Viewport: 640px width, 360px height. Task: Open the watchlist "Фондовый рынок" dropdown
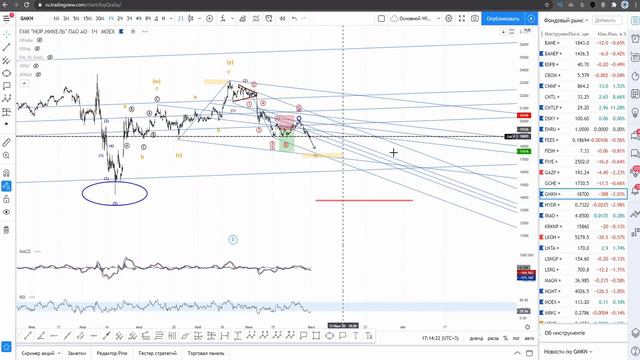[566, 20]
